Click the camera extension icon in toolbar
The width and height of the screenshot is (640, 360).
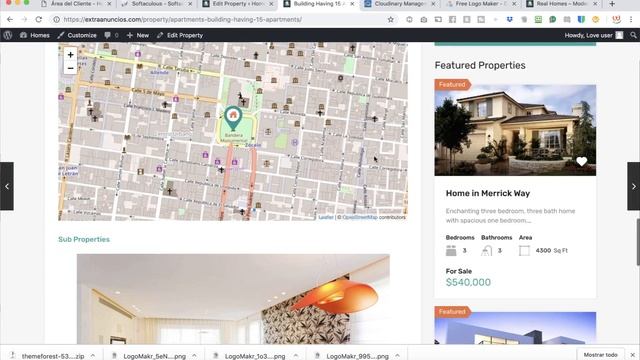click(424, 20)
